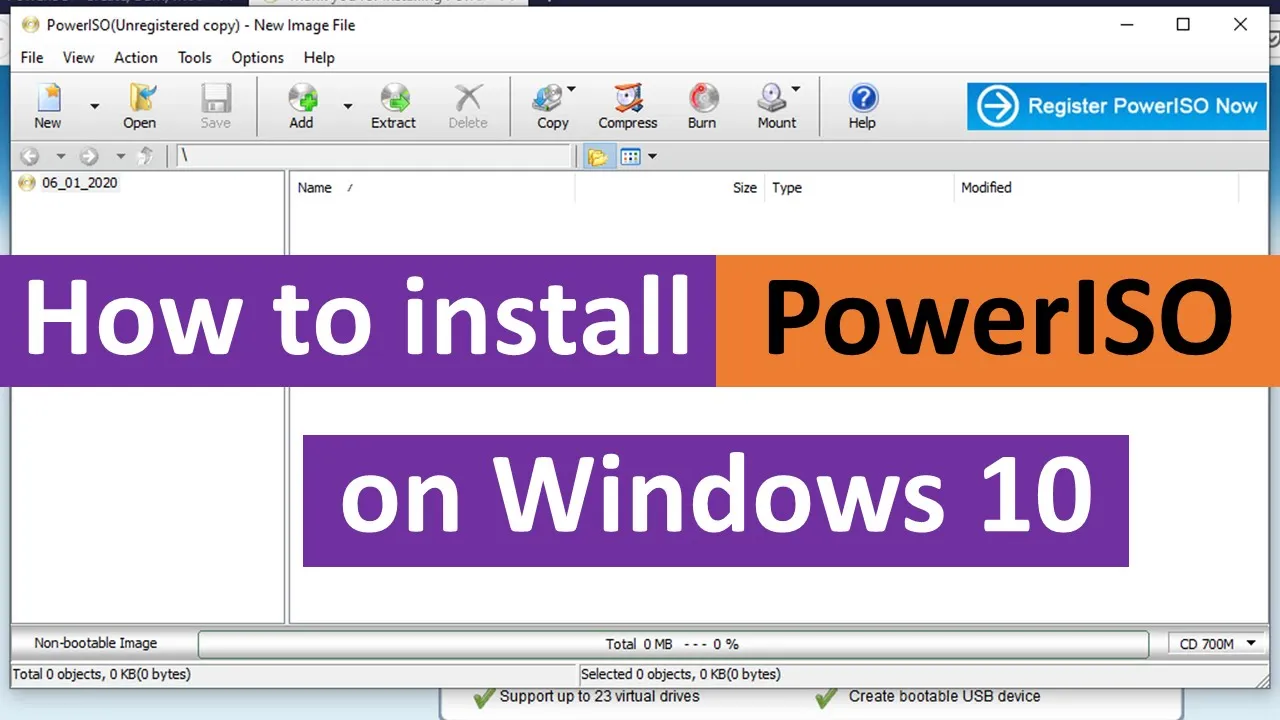
Task: Click the Extract toolbar icon
Action: point(393,105)
